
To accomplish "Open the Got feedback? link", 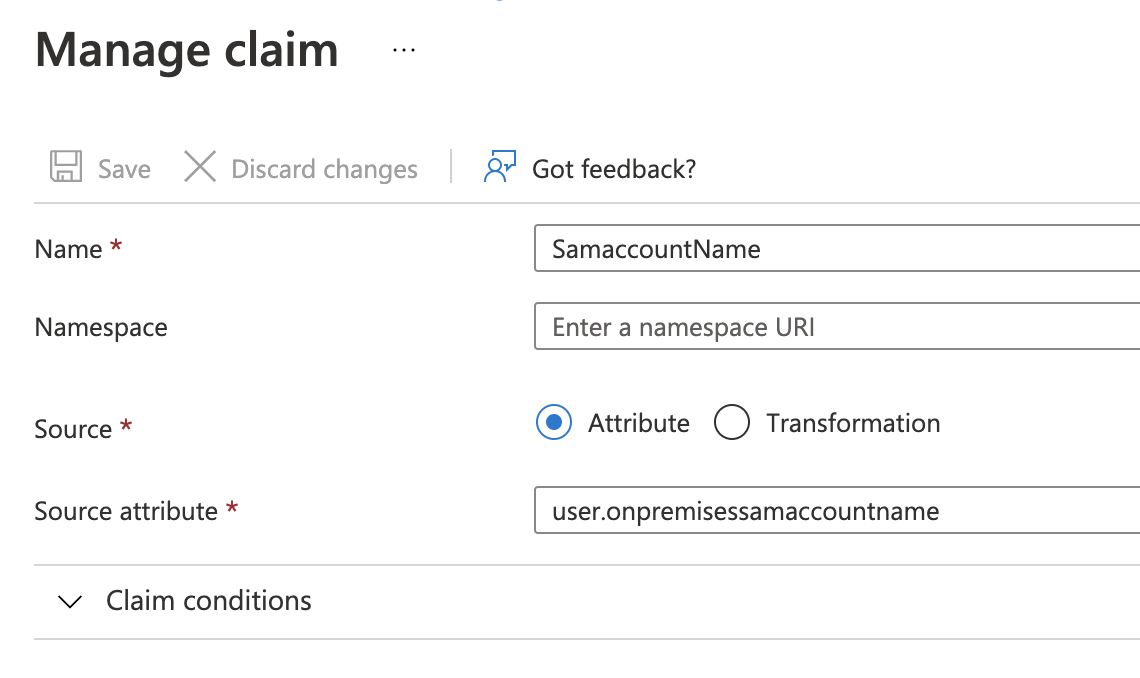I will coord(613,168).
